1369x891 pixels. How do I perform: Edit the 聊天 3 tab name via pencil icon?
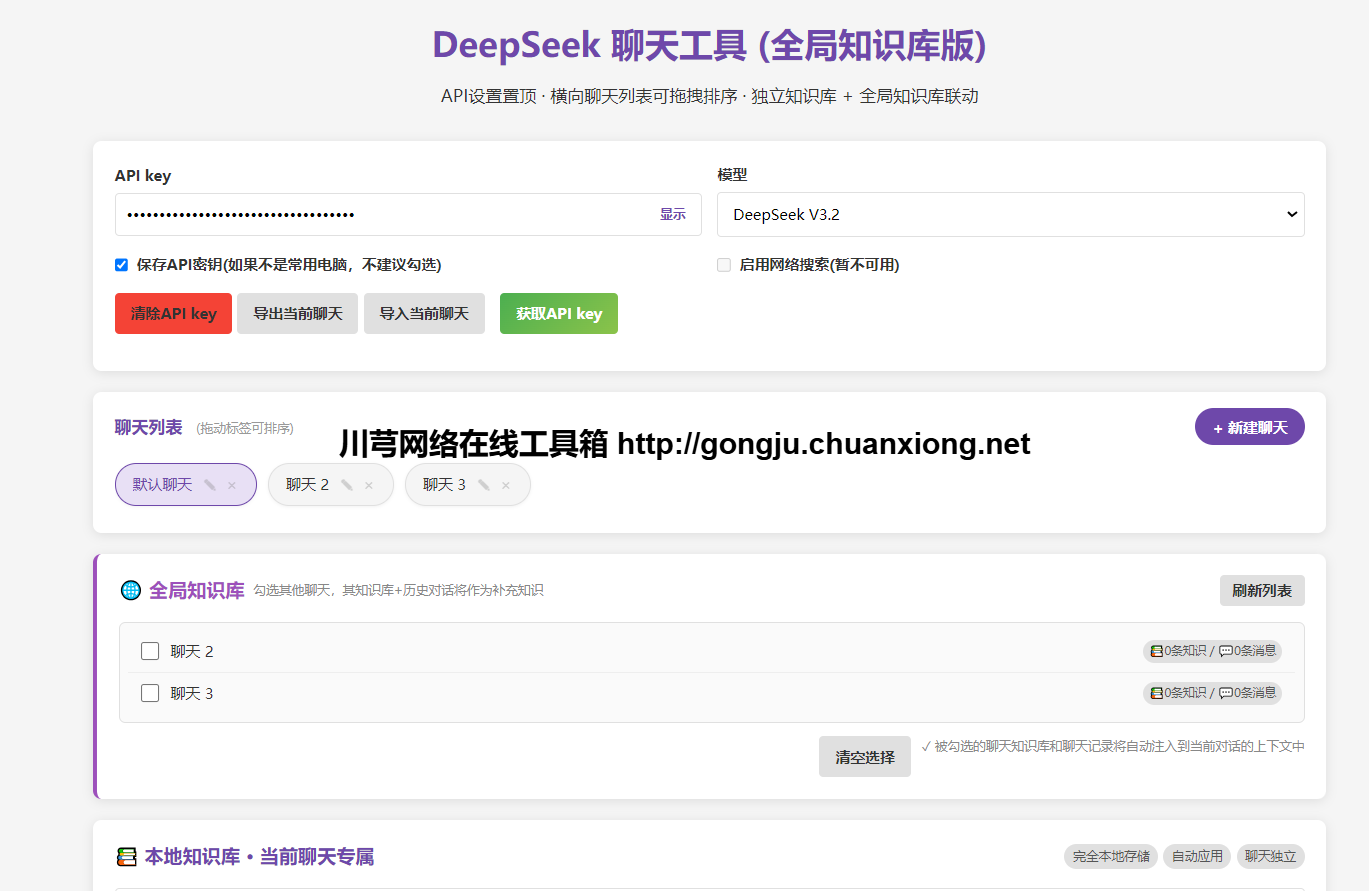[484, 485]
